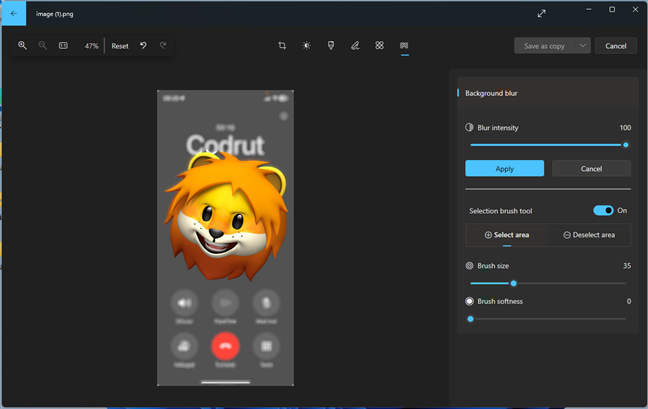The height and width of the screenshot is (409, 648).
Task: Open the Filter tool
Action: pos(331,45)
